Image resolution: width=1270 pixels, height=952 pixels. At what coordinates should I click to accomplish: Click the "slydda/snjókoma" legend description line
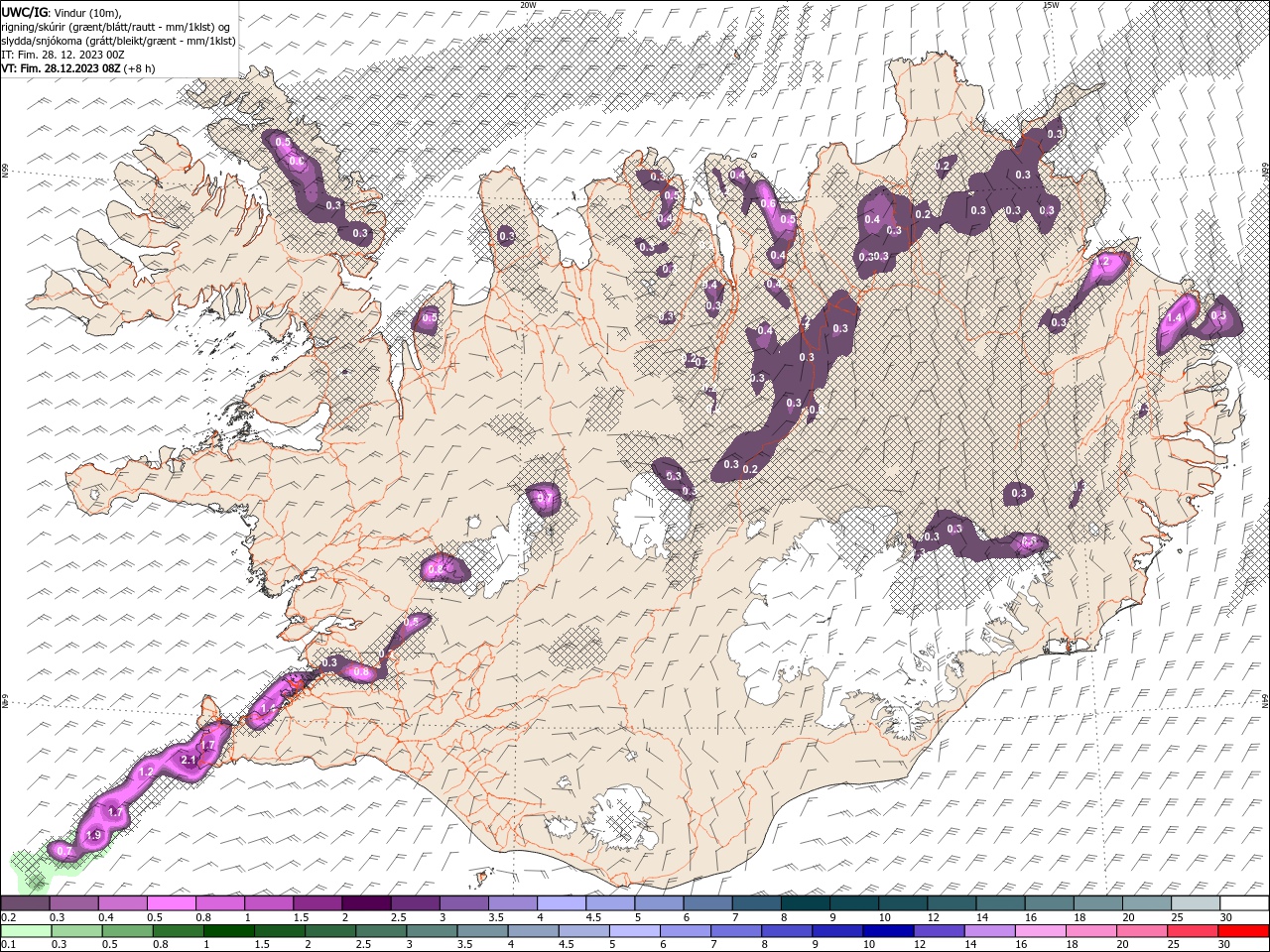click(118, 41)
